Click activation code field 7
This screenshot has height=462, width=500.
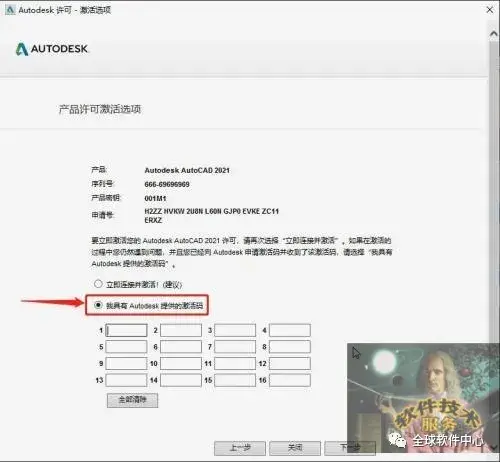coord(235,347)
